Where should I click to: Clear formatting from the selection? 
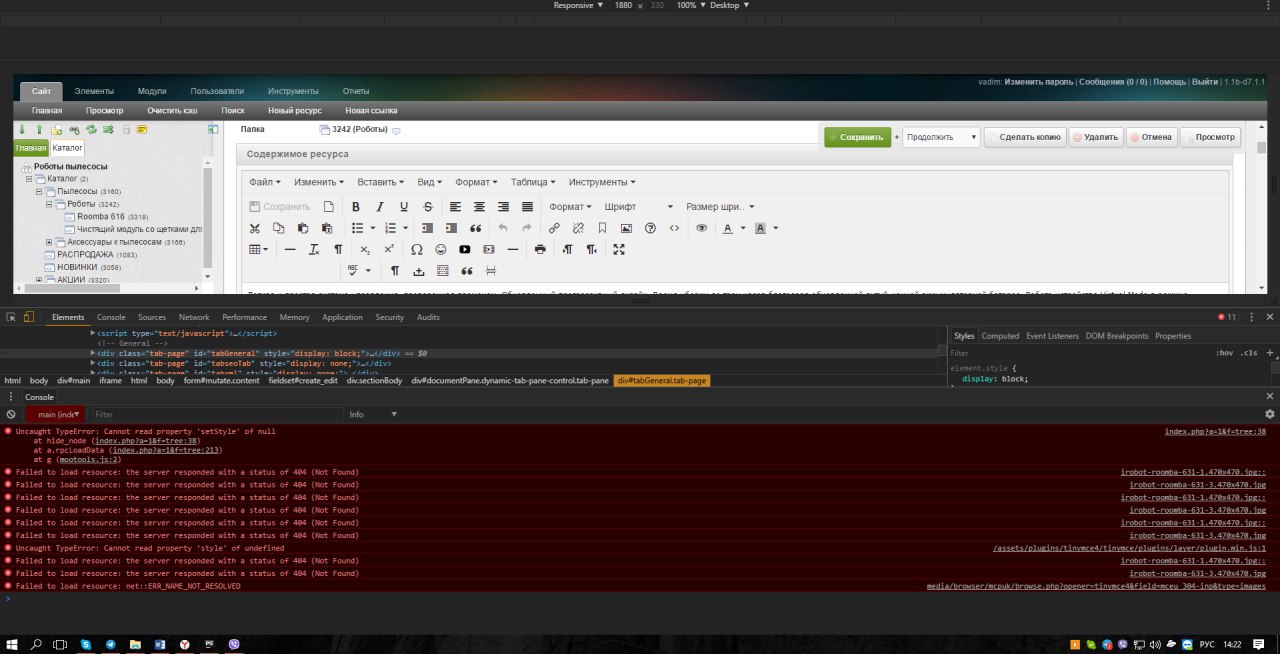click(x=314, y=249)
